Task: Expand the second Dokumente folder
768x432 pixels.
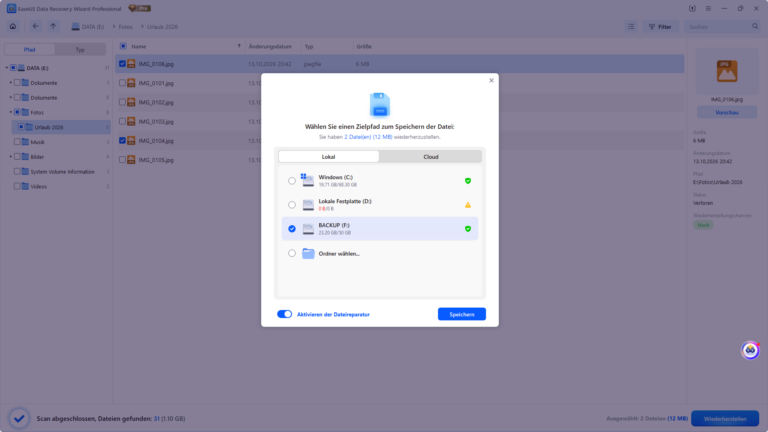Action: point(11,97)
